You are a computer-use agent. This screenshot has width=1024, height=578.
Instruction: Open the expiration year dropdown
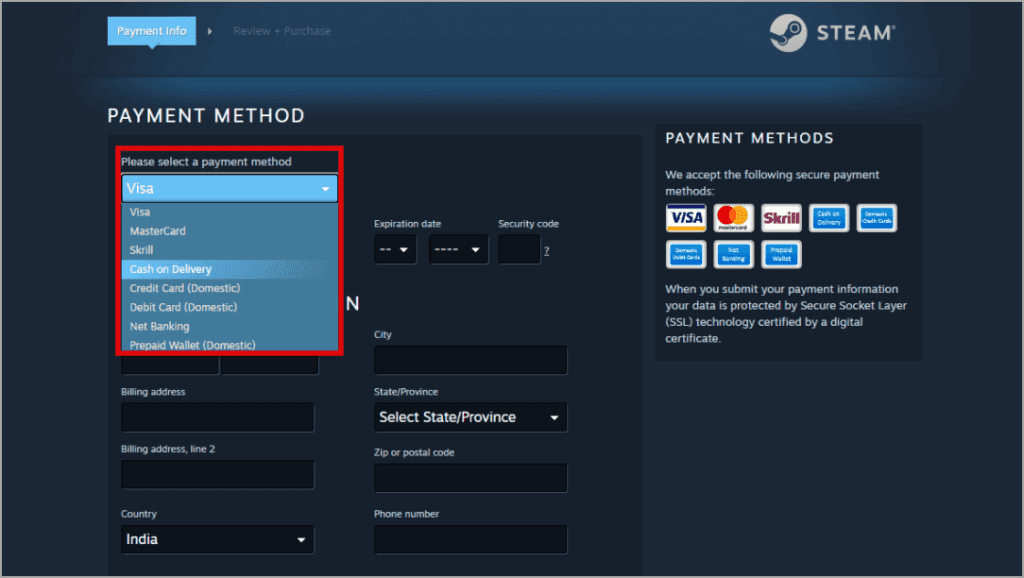coord(458,249)
